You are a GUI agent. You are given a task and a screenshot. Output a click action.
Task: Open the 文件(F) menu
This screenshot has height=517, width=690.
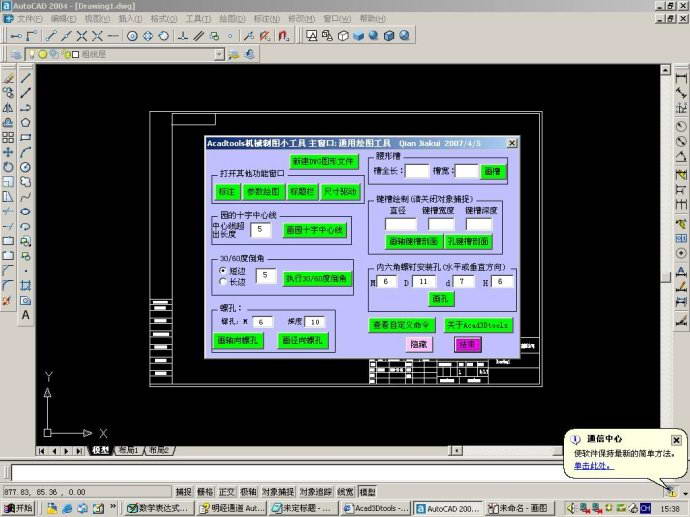click(x=29, y=18)
